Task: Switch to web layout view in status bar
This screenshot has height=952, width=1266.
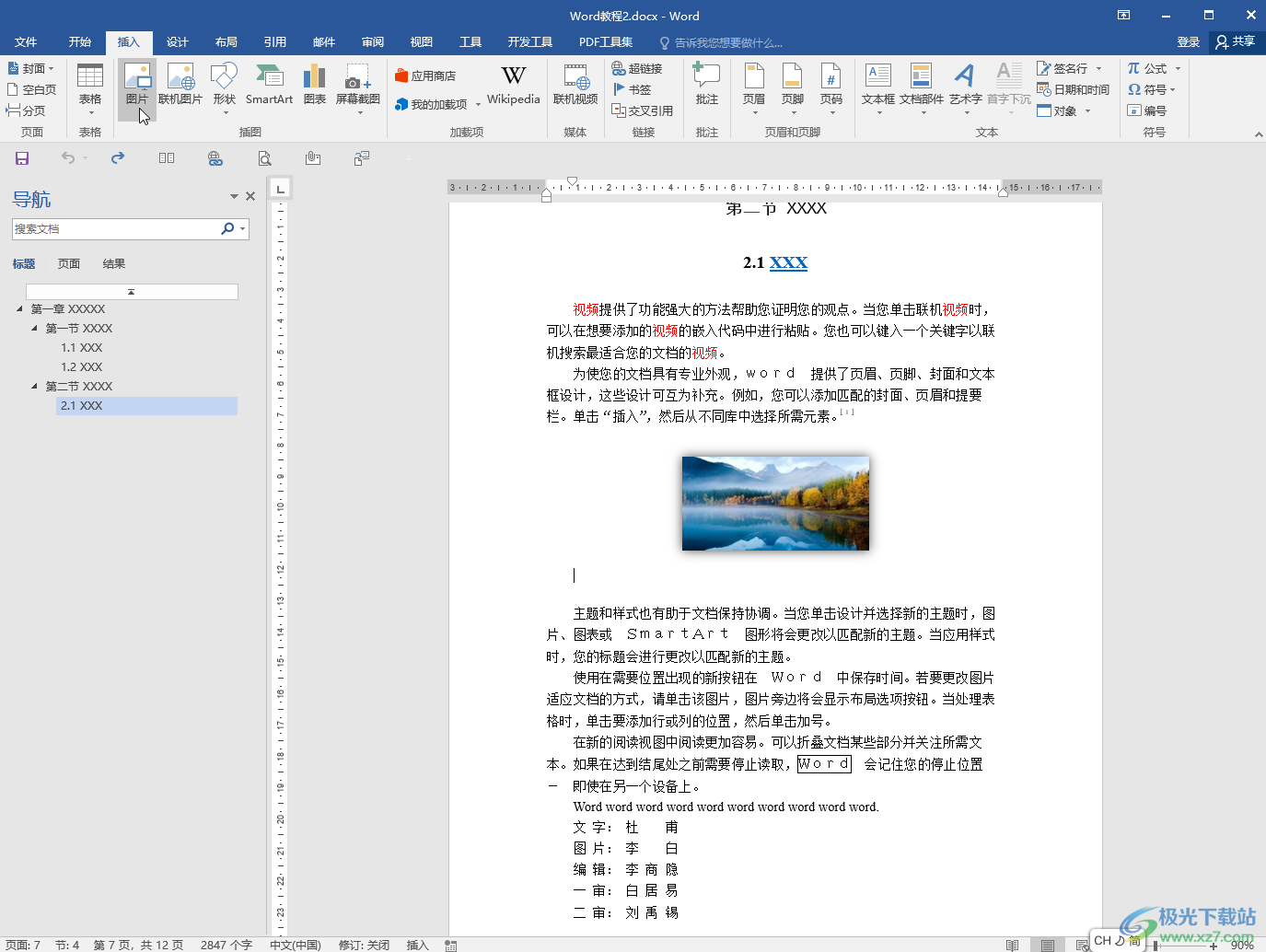Action: coord(1082,945)
